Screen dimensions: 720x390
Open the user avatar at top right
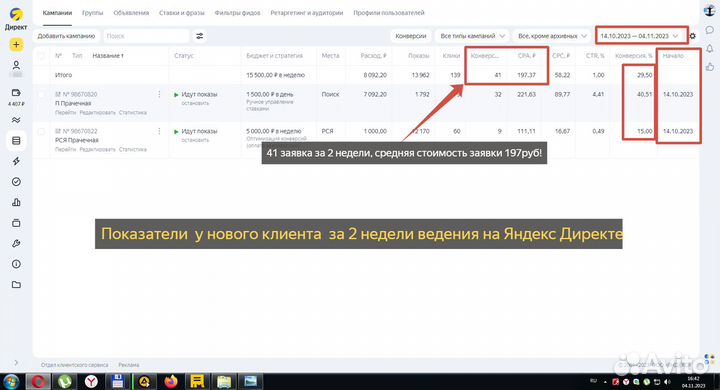point(709,11)
